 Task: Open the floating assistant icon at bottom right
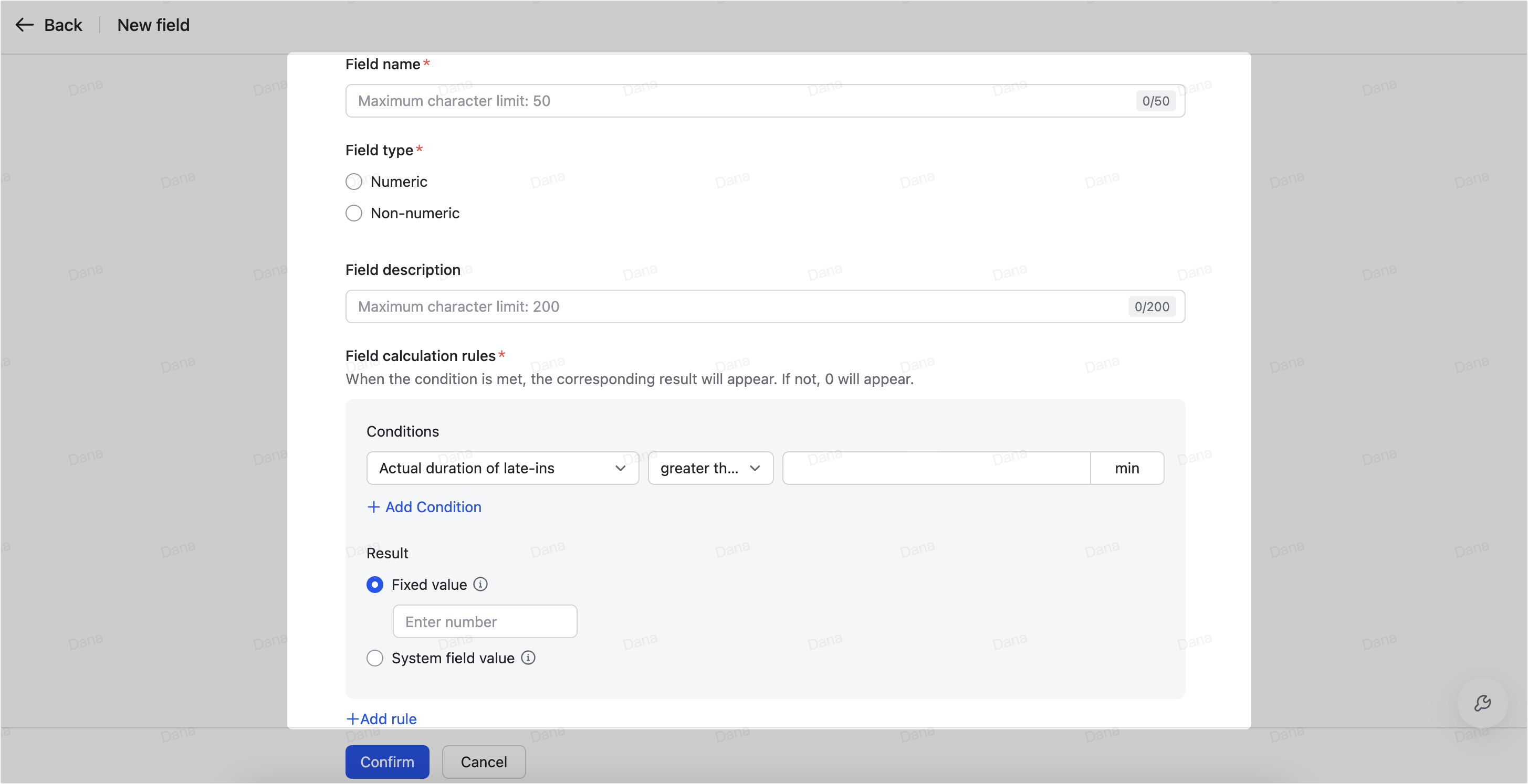pos(1483,703)
